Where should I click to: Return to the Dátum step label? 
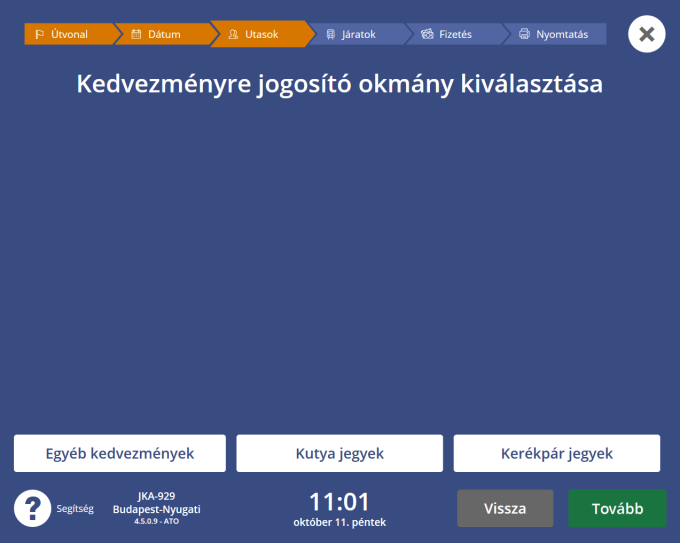164,35
